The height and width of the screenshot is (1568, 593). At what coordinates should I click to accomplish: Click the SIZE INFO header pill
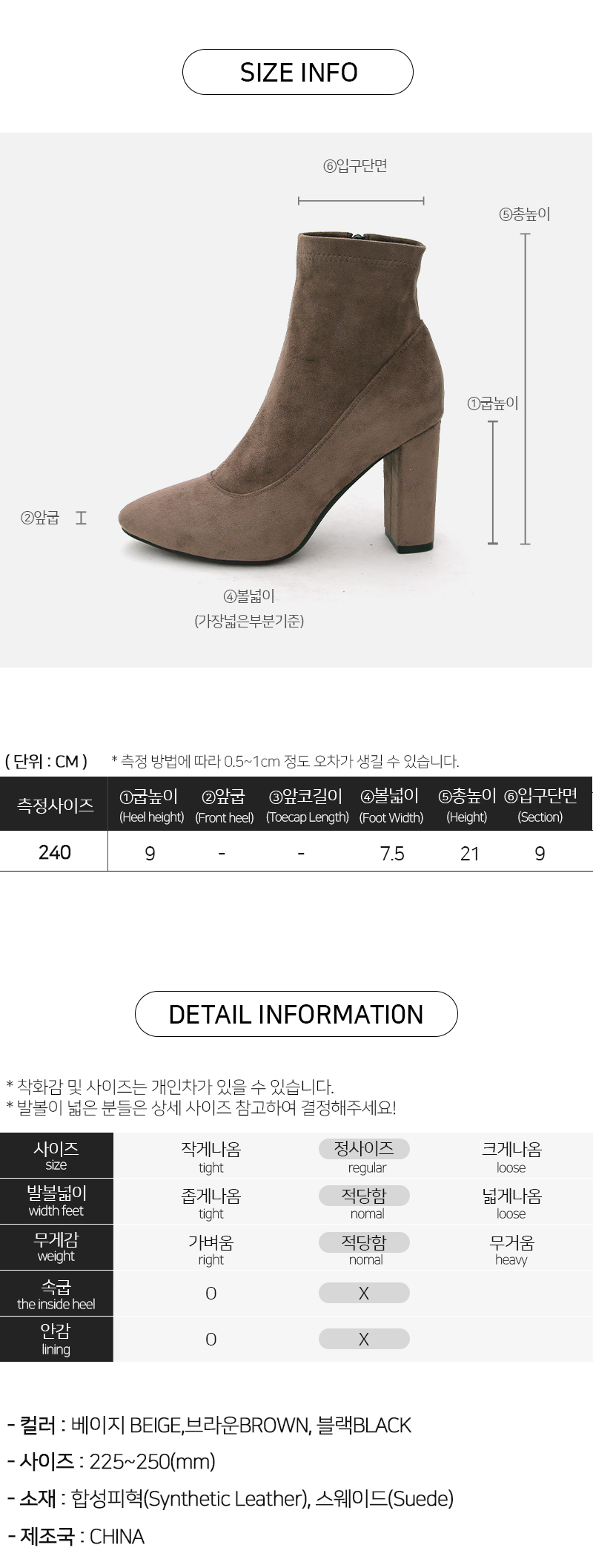(297, 72)
